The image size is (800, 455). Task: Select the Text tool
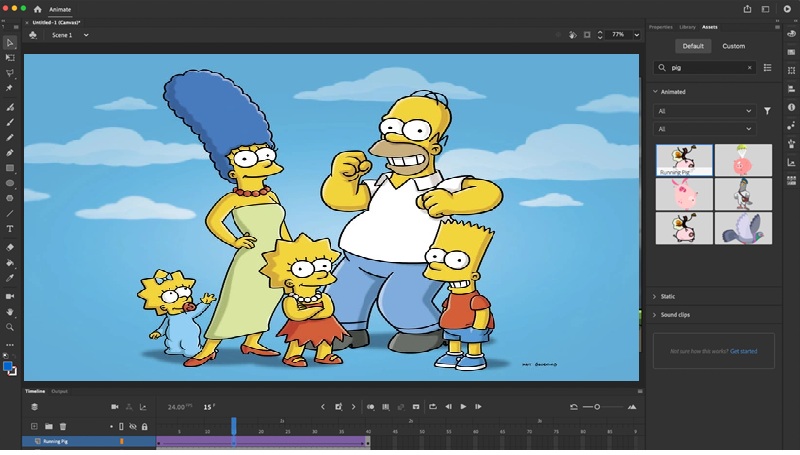[10, 229]
